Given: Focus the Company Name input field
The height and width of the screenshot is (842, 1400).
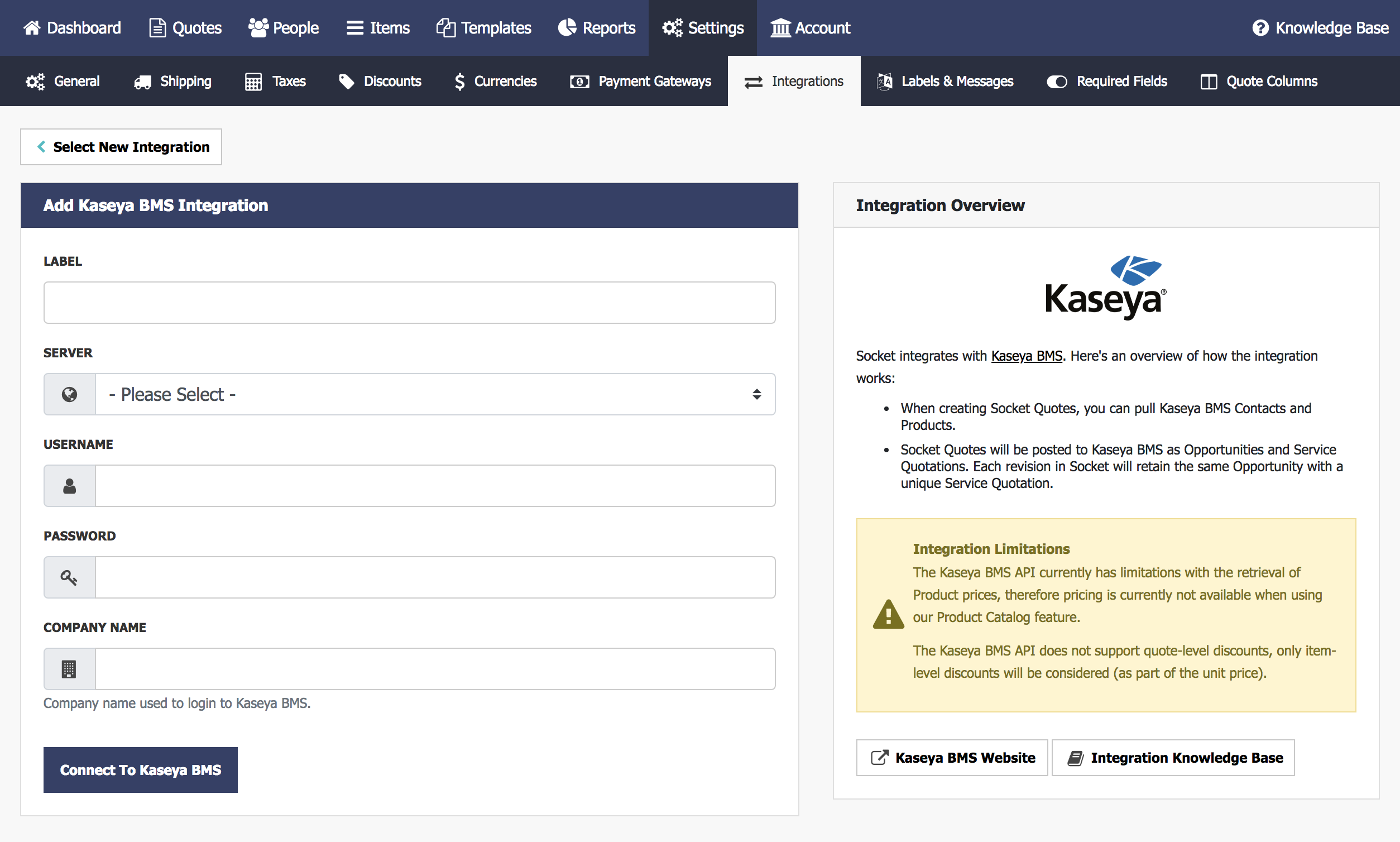Looking at the screenshot, I should pyautogui.click(x=435, y=669).
